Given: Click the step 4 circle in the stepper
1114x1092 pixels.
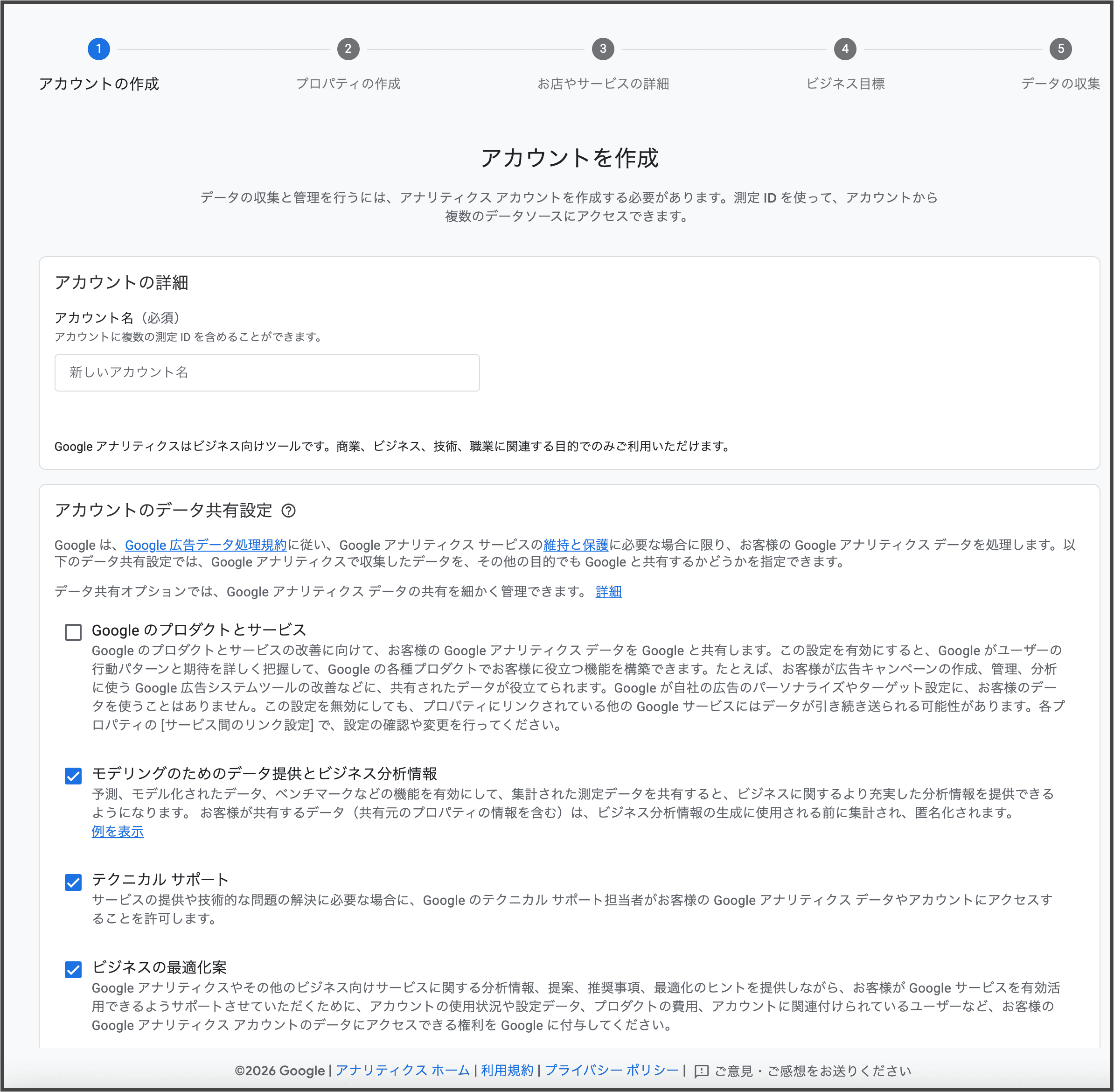Looking at the screenshot, I should point(845,49).
